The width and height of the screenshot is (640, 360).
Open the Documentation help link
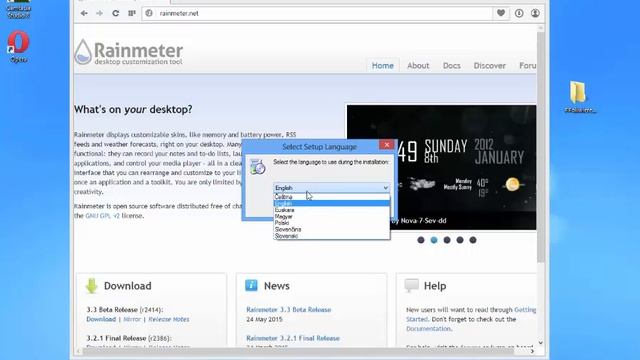click(428, 329)
